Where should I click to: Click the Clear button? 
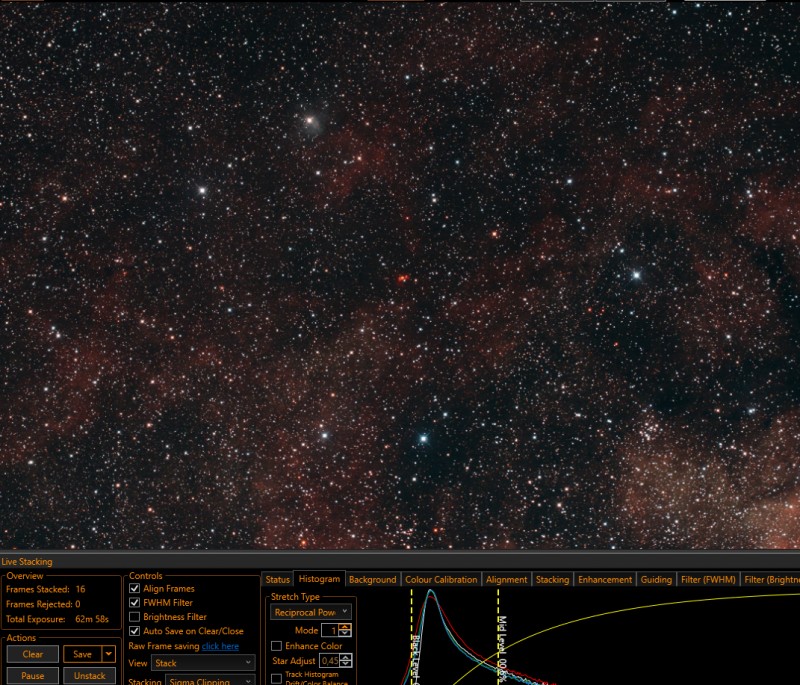(x=33, y=654)
